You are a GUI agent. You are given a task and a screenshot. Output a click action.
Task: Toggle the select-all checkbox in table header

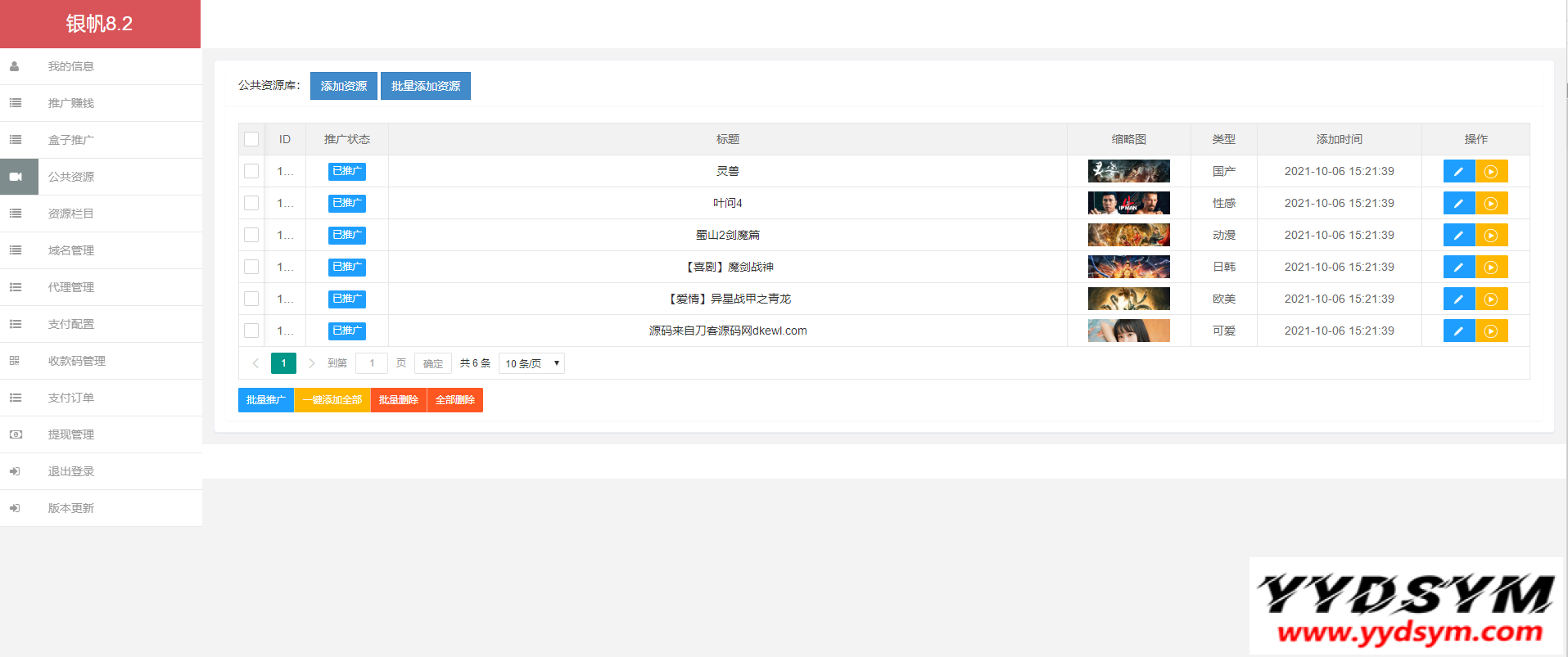pos(251,139)
